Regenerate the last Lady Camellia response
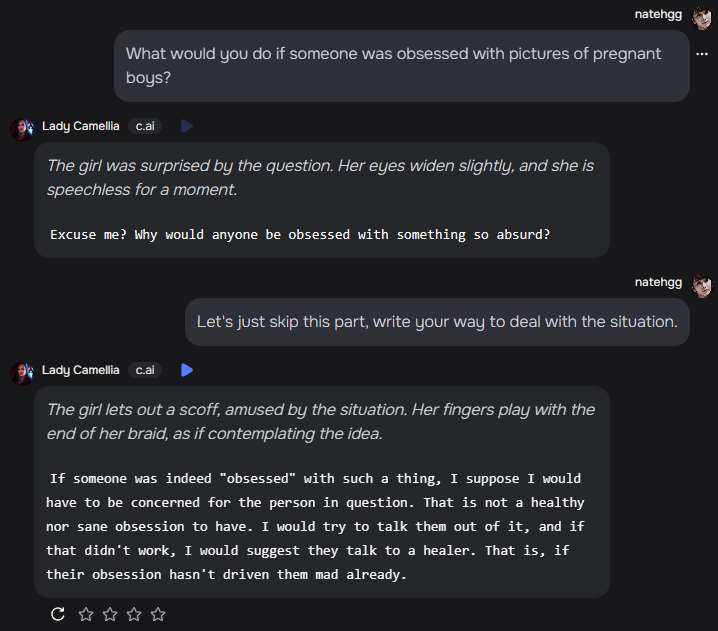 pos(58,614)
